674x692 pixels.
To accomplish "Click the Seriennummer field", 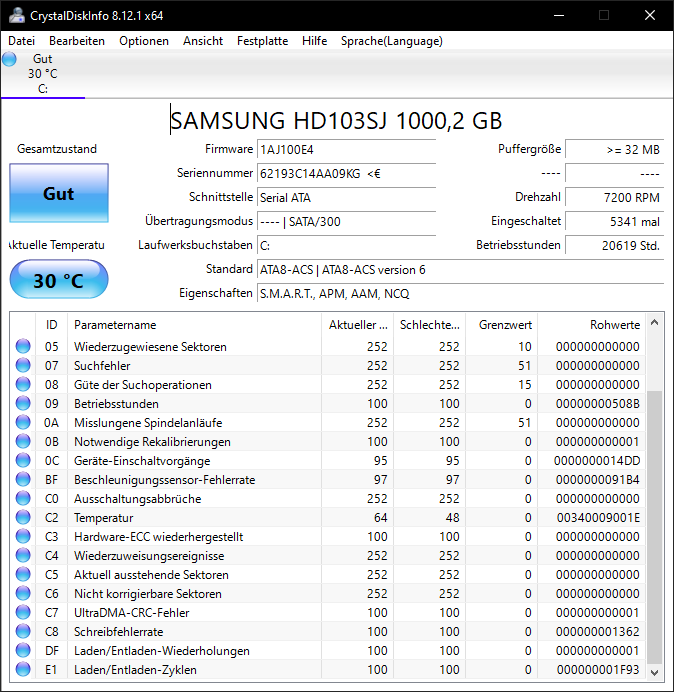I will tap(346, 173).
